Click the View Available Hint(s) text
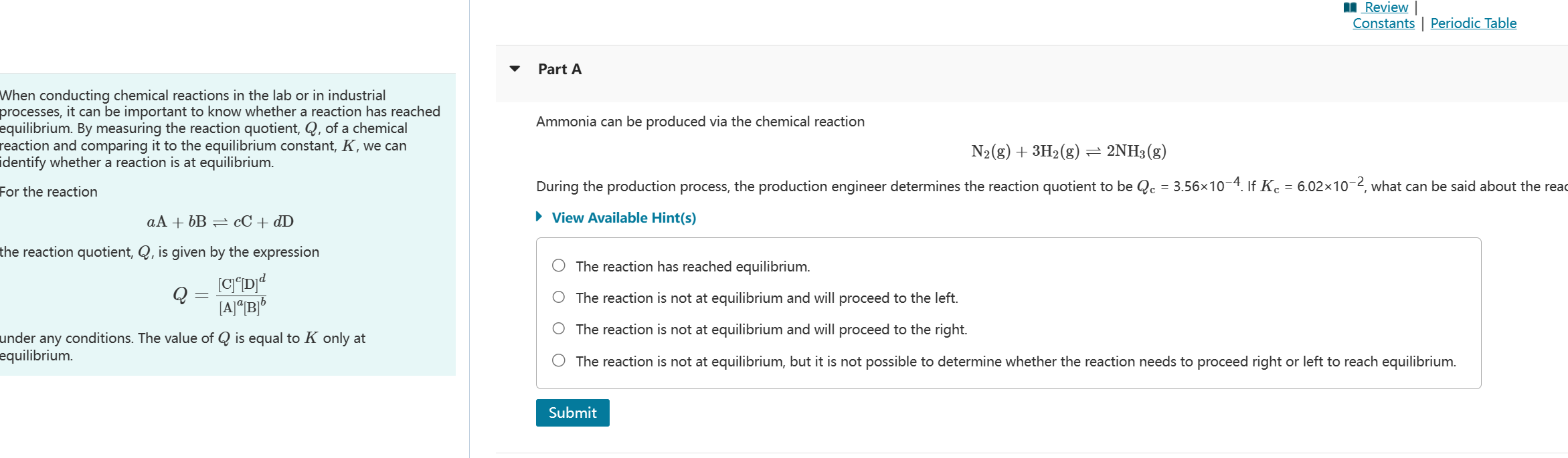The image size is (1568, 458). [622, 217]
